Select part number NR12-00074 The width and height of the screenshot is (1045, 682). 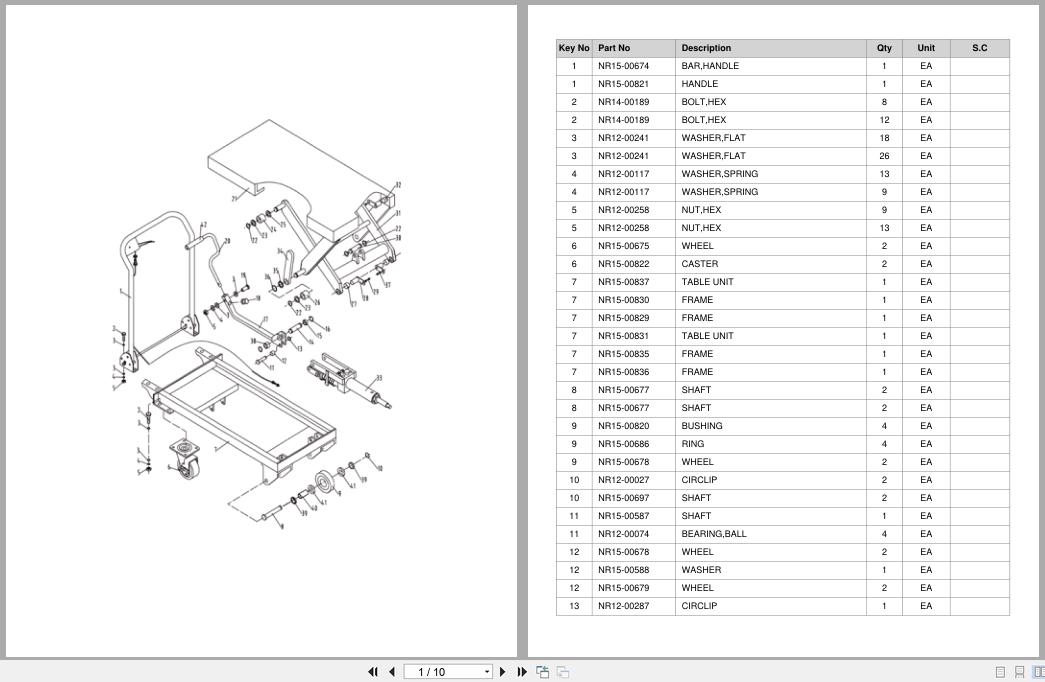[623, 534]
